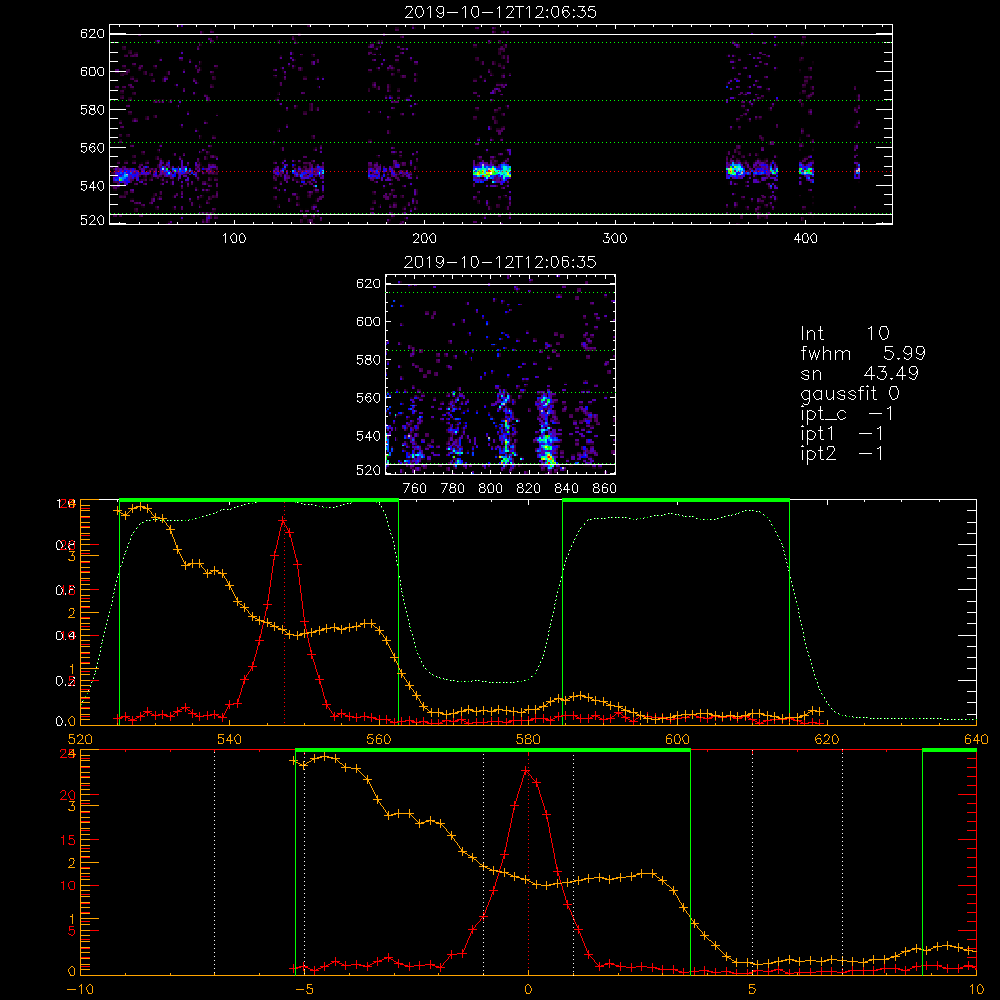
Task: Click x-axis label 400 of top plot
Action: tap(805, 239)
